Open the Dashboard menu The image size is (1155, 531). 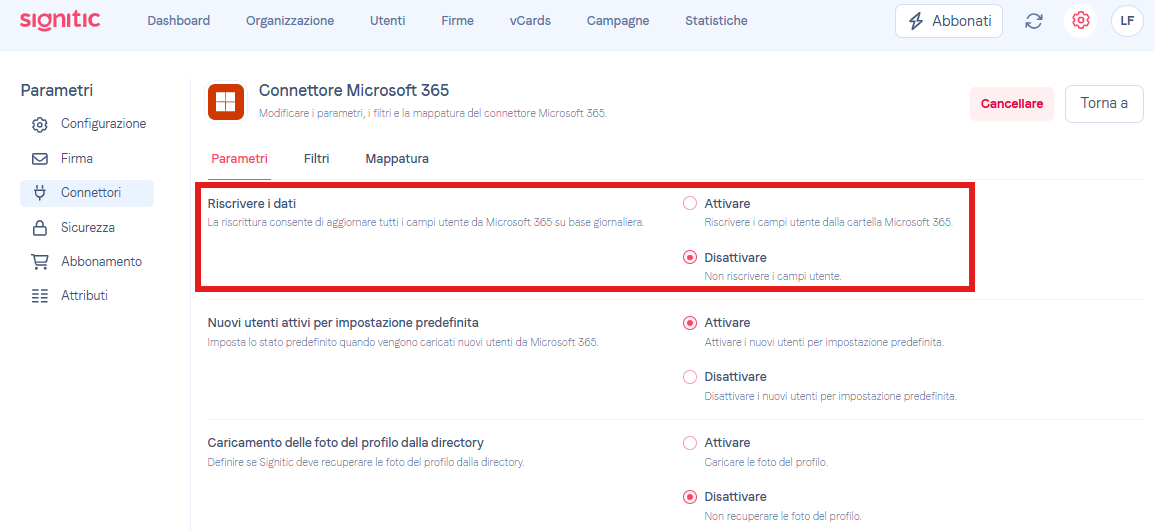click(x=178, y=21)
